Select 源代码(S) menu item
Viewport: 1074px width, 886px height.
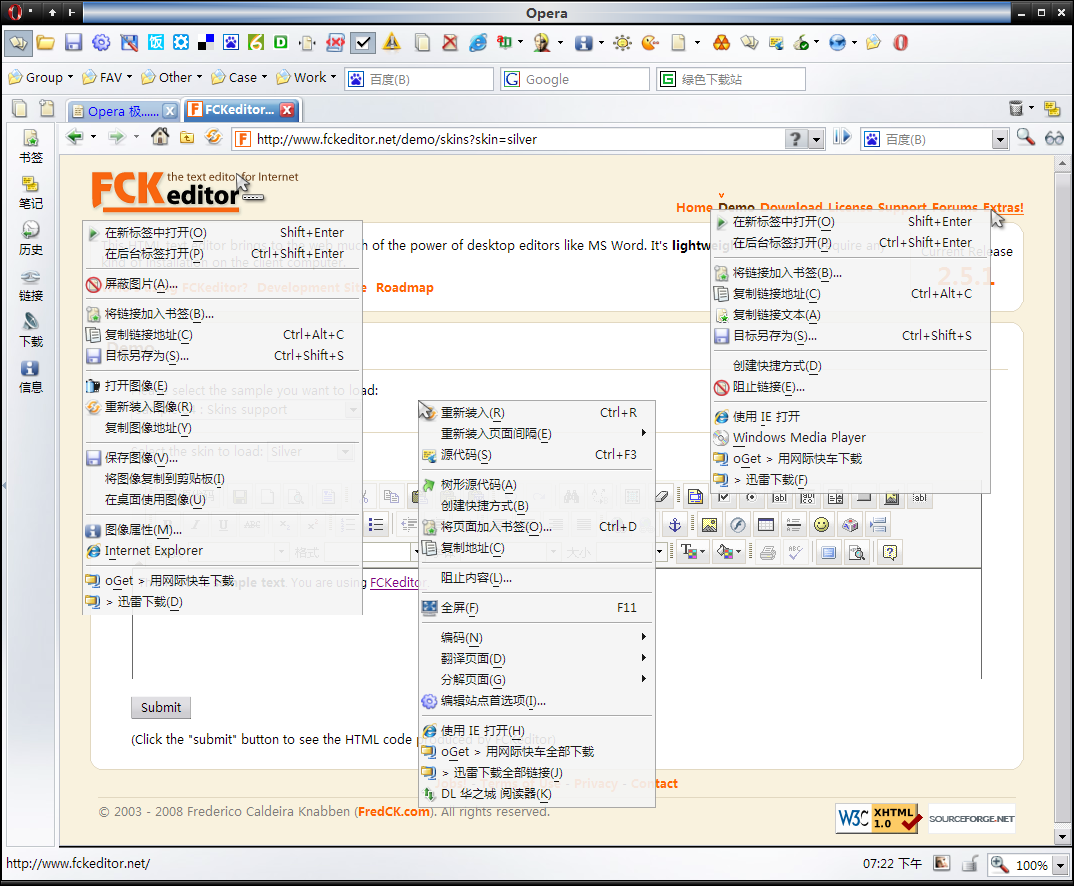(537, 455)
